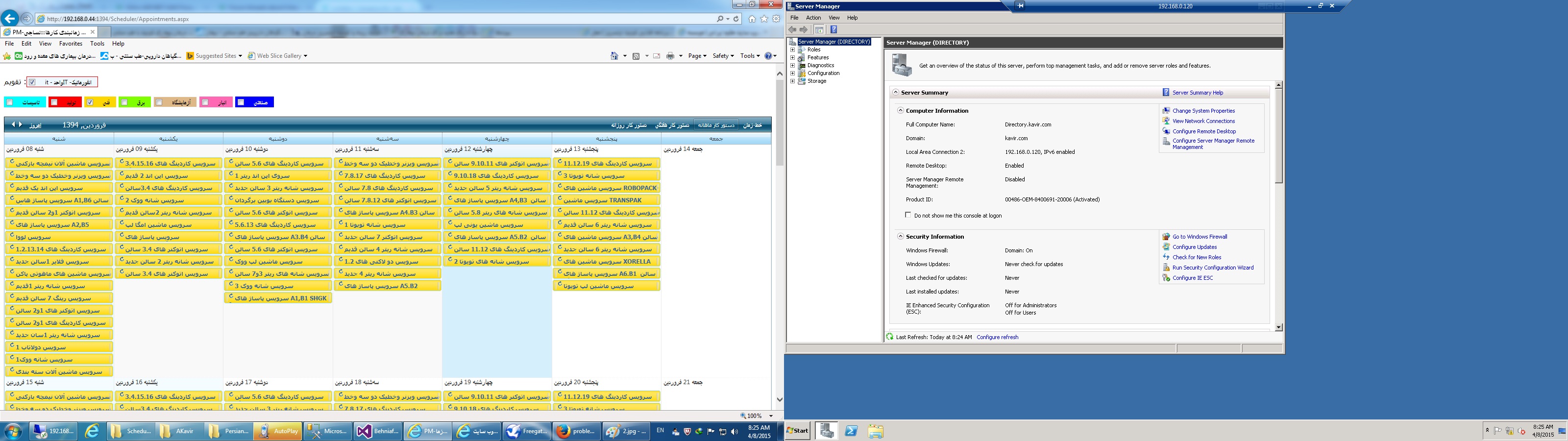This screenshot has height=441, width=1568.
Task: Click the Change System Properties link
Action: [1203, 111]
